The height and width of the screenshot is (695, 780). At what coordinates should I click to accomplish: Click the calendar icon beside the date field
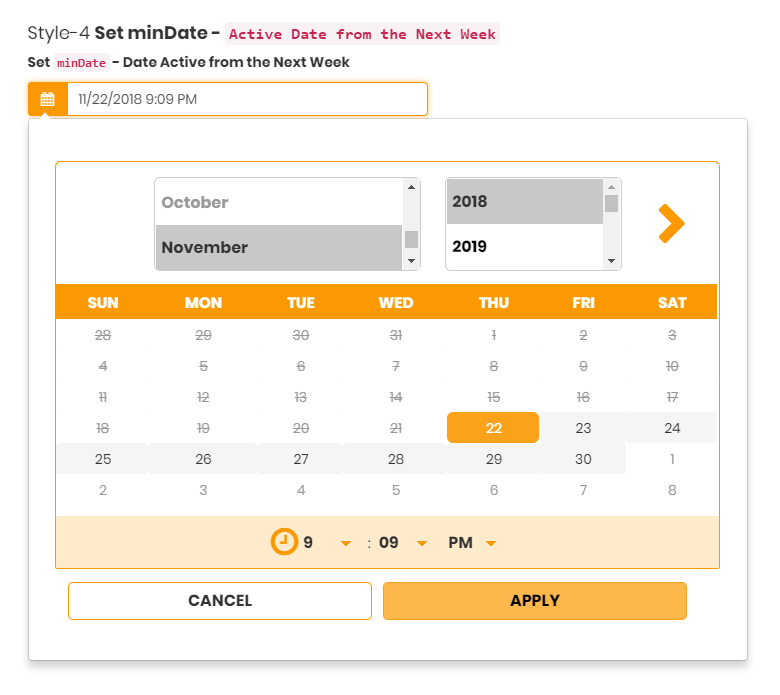pos(47,99)
